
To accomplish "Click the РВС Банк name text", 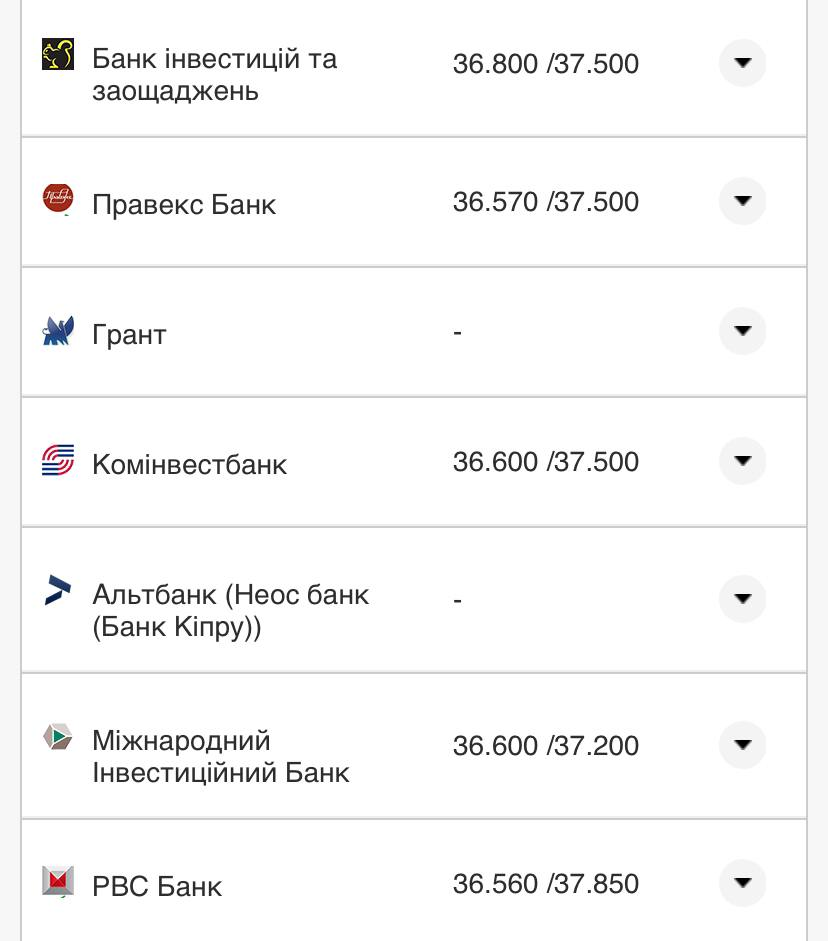I will click(x=157, y=887).
